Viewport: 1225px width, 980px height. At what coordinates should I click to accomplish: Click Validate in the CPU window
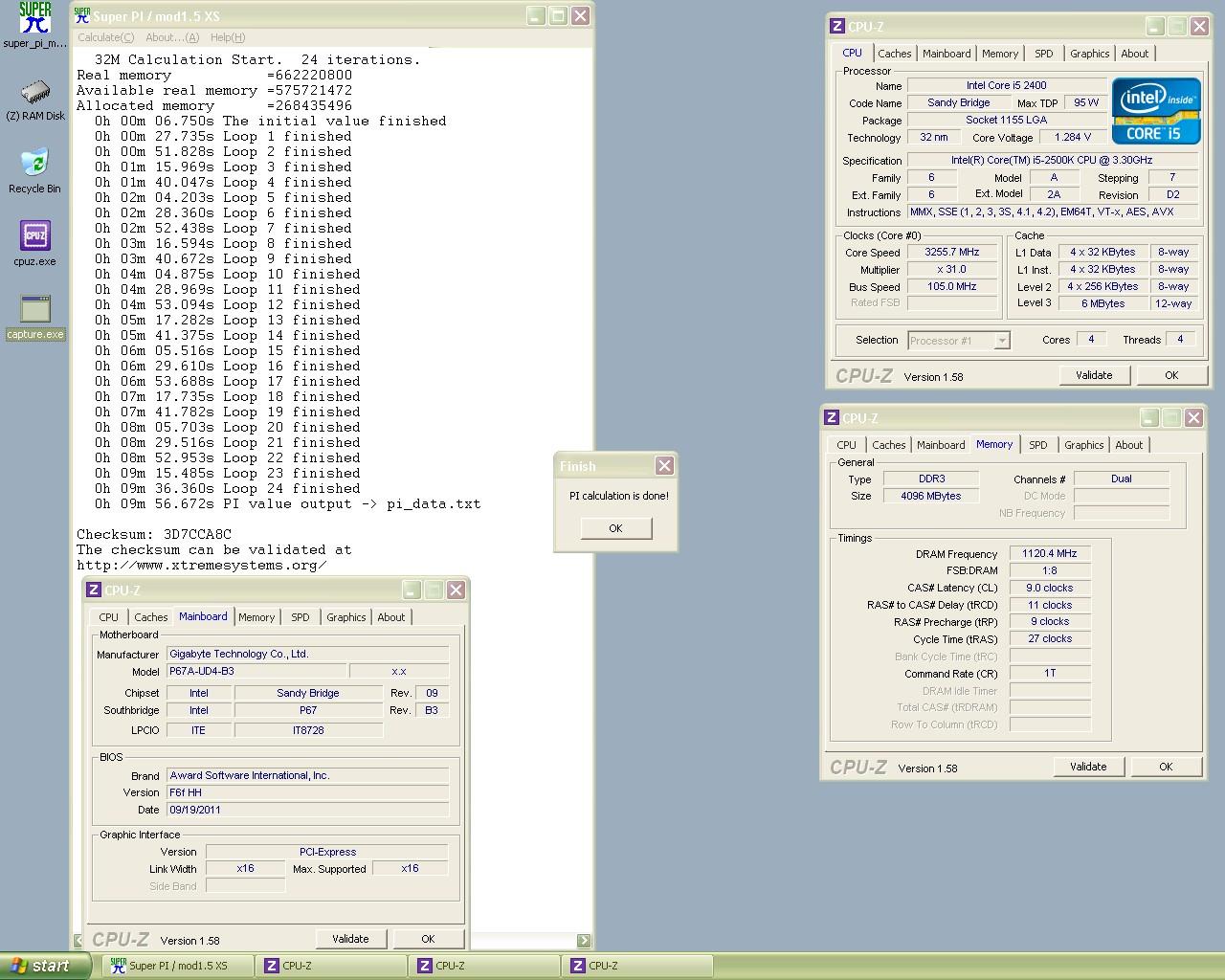(x=1094, y=375)
